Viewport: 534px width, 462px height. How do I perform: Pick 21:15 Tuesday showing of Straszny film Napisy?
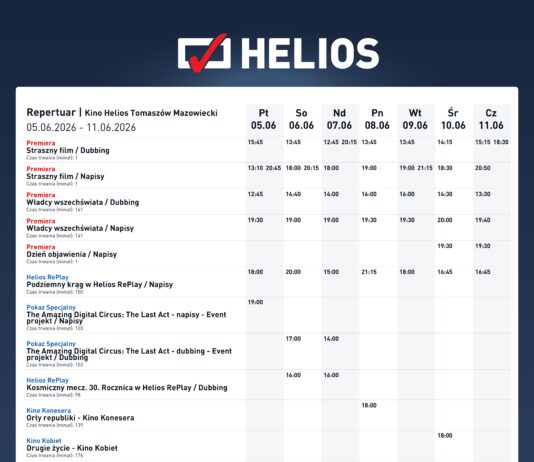[x=425, y=168]
